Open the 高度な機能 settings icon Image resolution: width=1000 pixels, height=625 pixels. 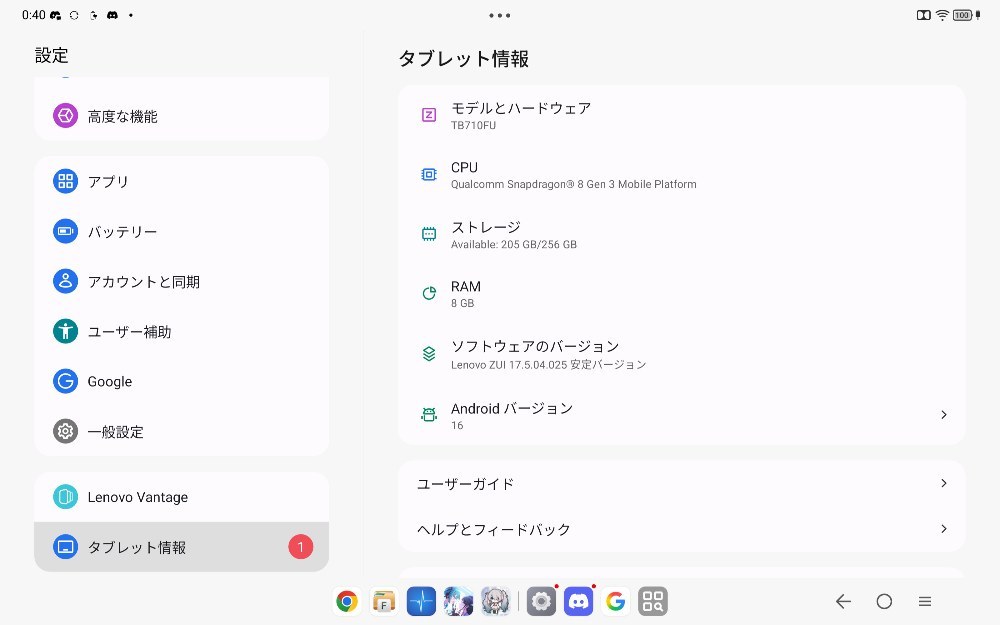[x=65, y=115]
